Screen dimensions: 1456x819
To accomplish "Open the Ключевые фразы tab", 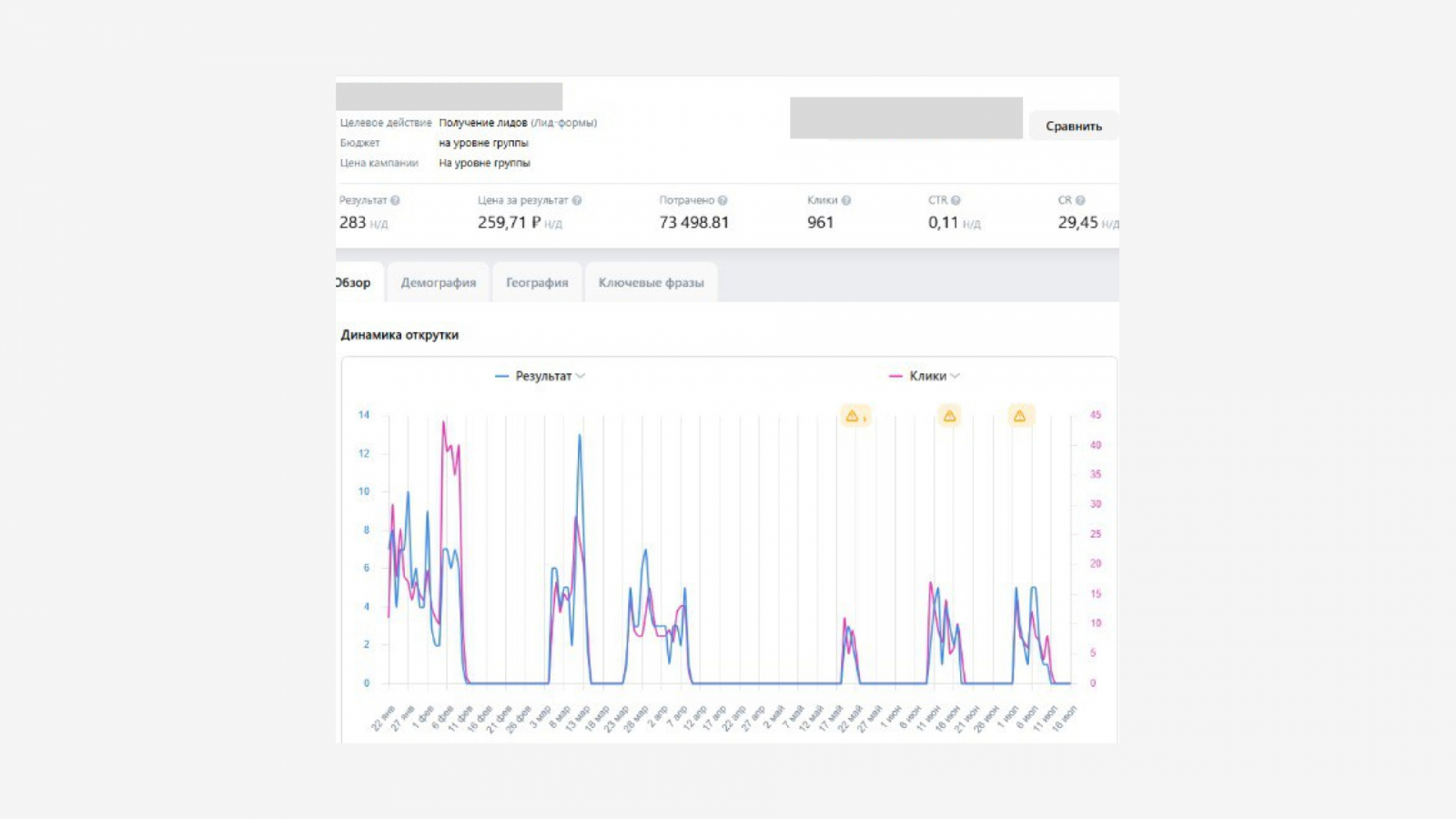I will pyautogui.click(x=652, y=282).
